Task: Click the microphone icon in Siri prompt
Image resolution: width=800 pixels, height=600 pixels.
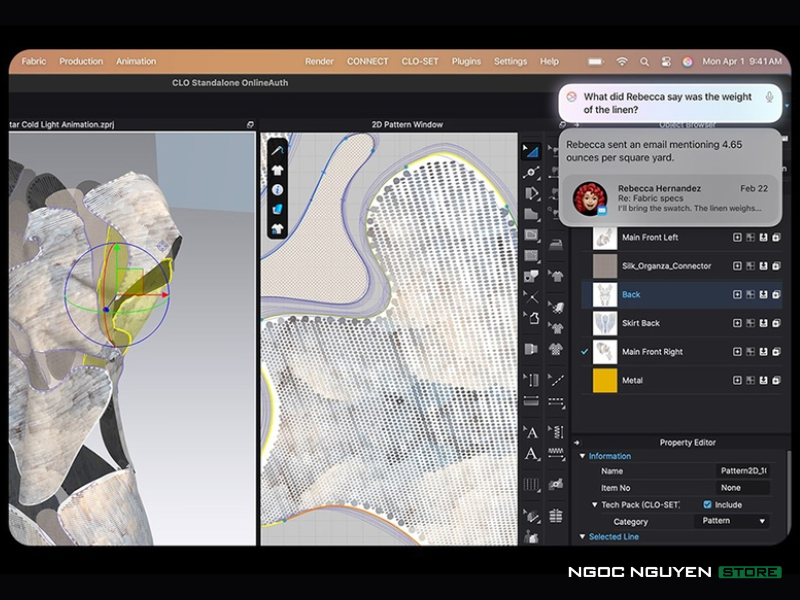Action: pos(769,97)
